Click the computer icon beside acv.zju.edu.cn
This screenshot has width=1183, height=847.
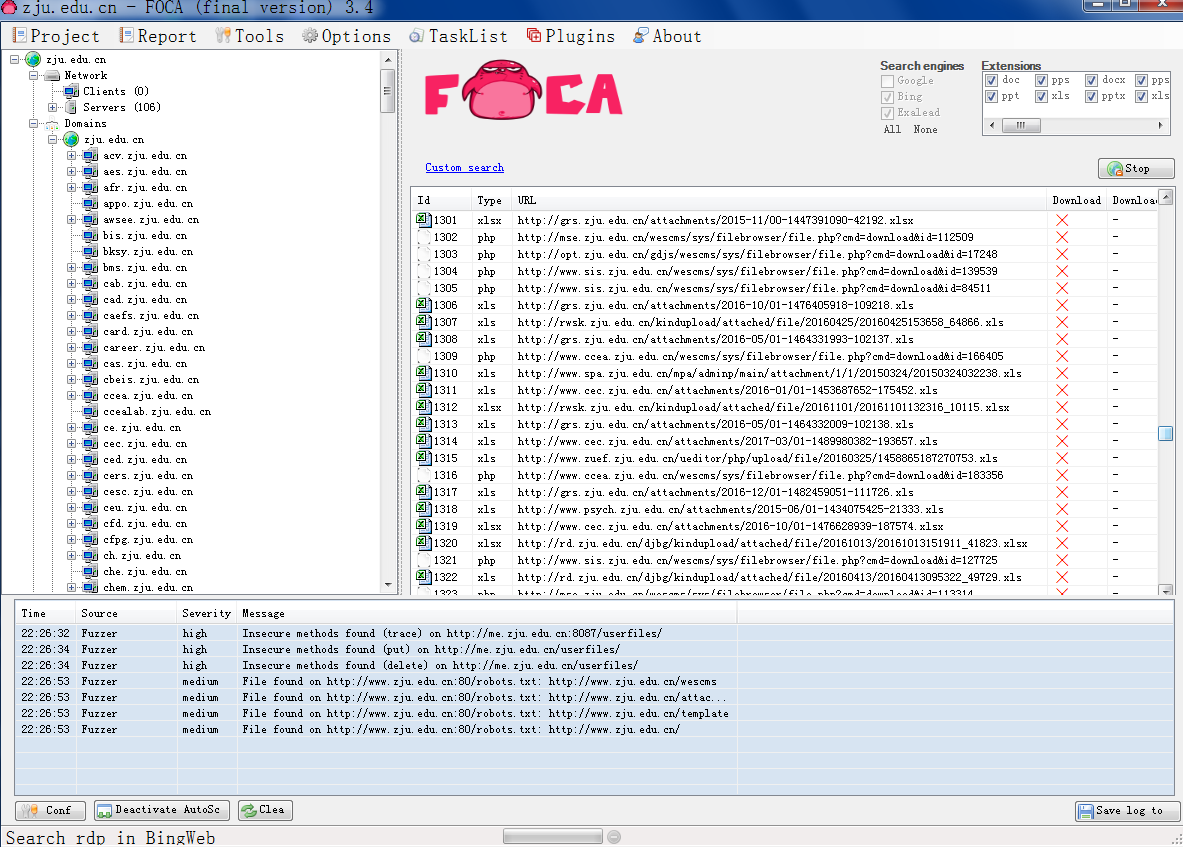pyautogui.click(x=91, y=155)
